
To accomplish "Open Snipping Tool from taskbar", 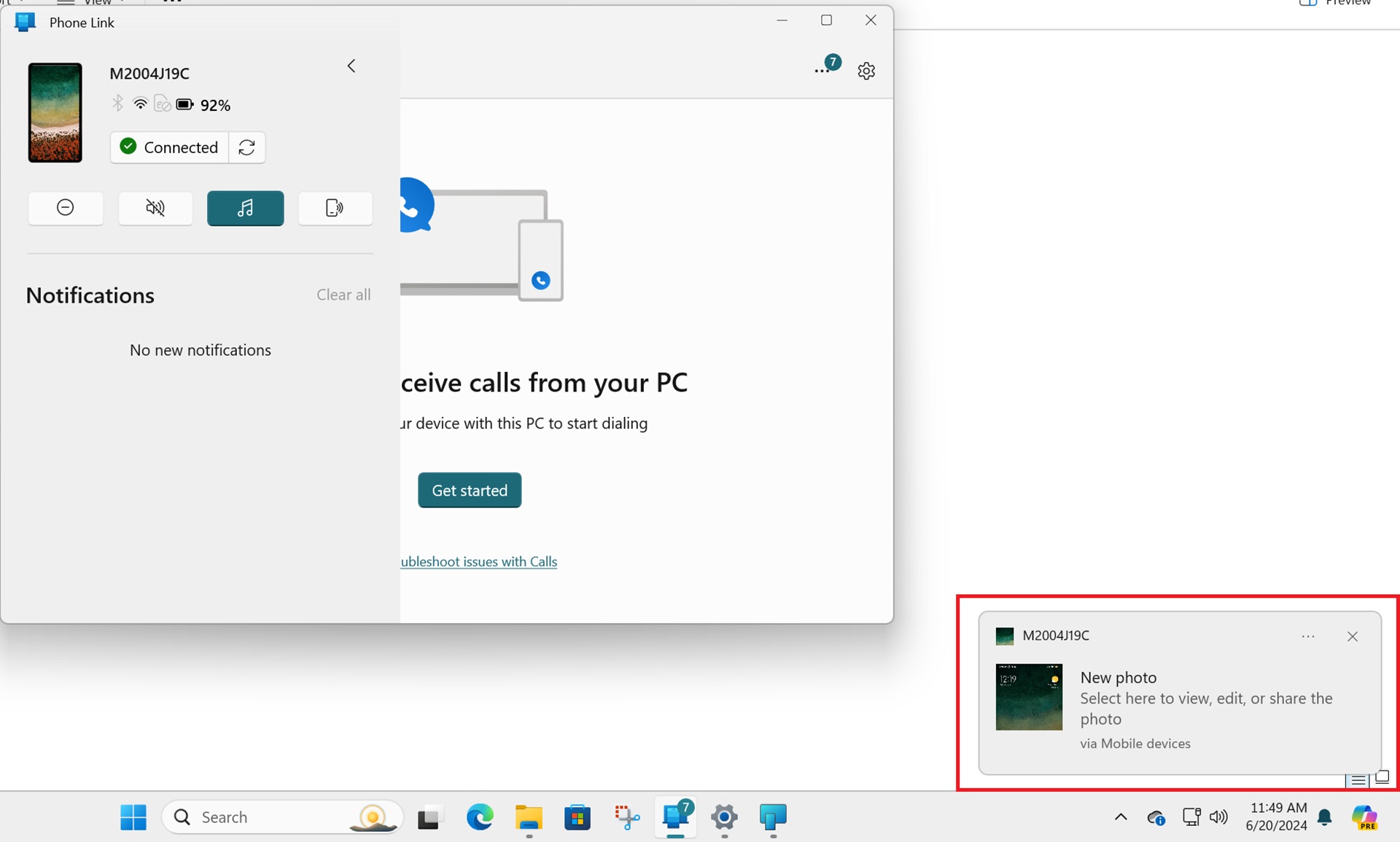I will [x=626, y=817].
